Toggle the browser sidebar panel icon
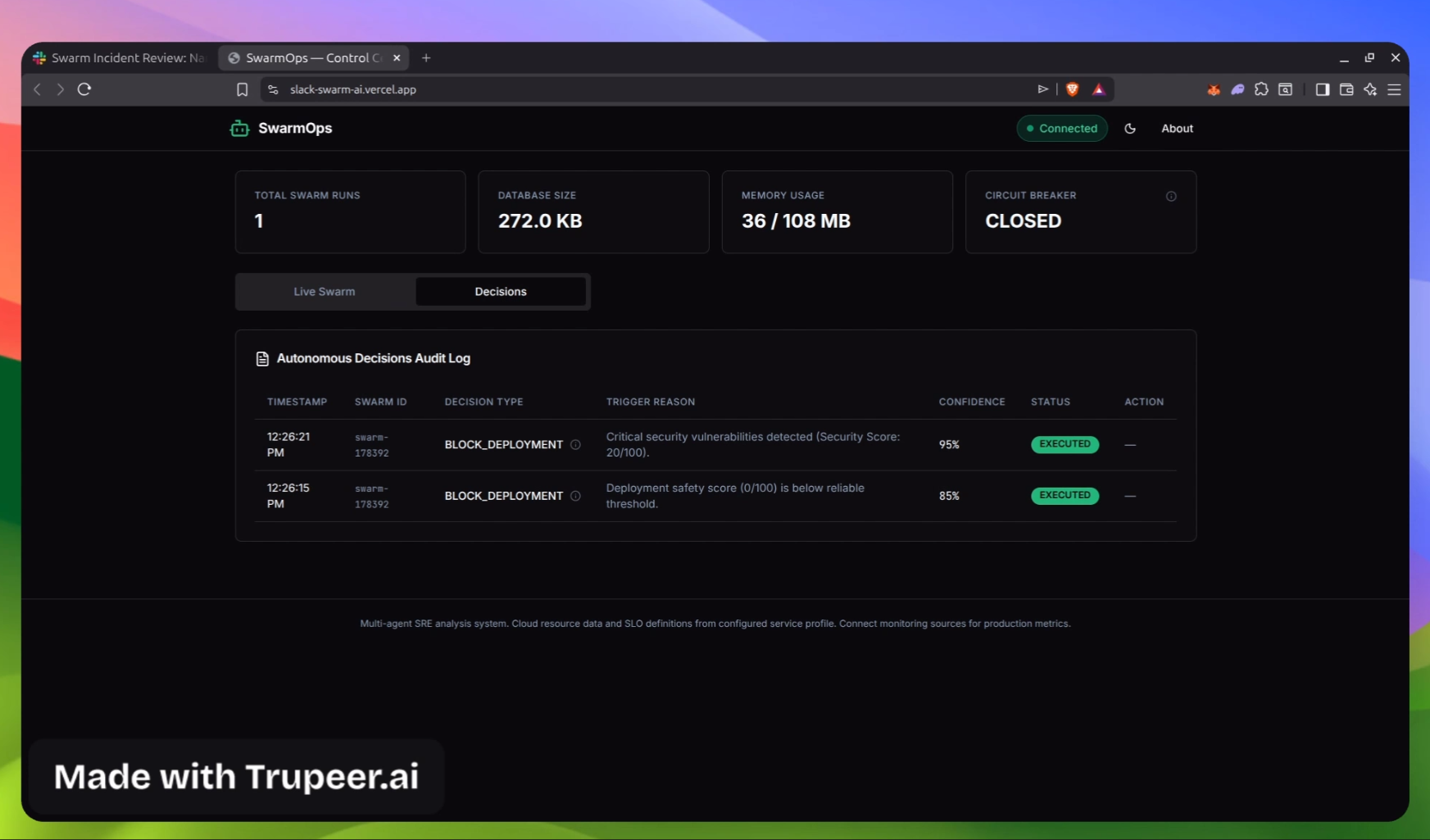 click(1322, 89)
